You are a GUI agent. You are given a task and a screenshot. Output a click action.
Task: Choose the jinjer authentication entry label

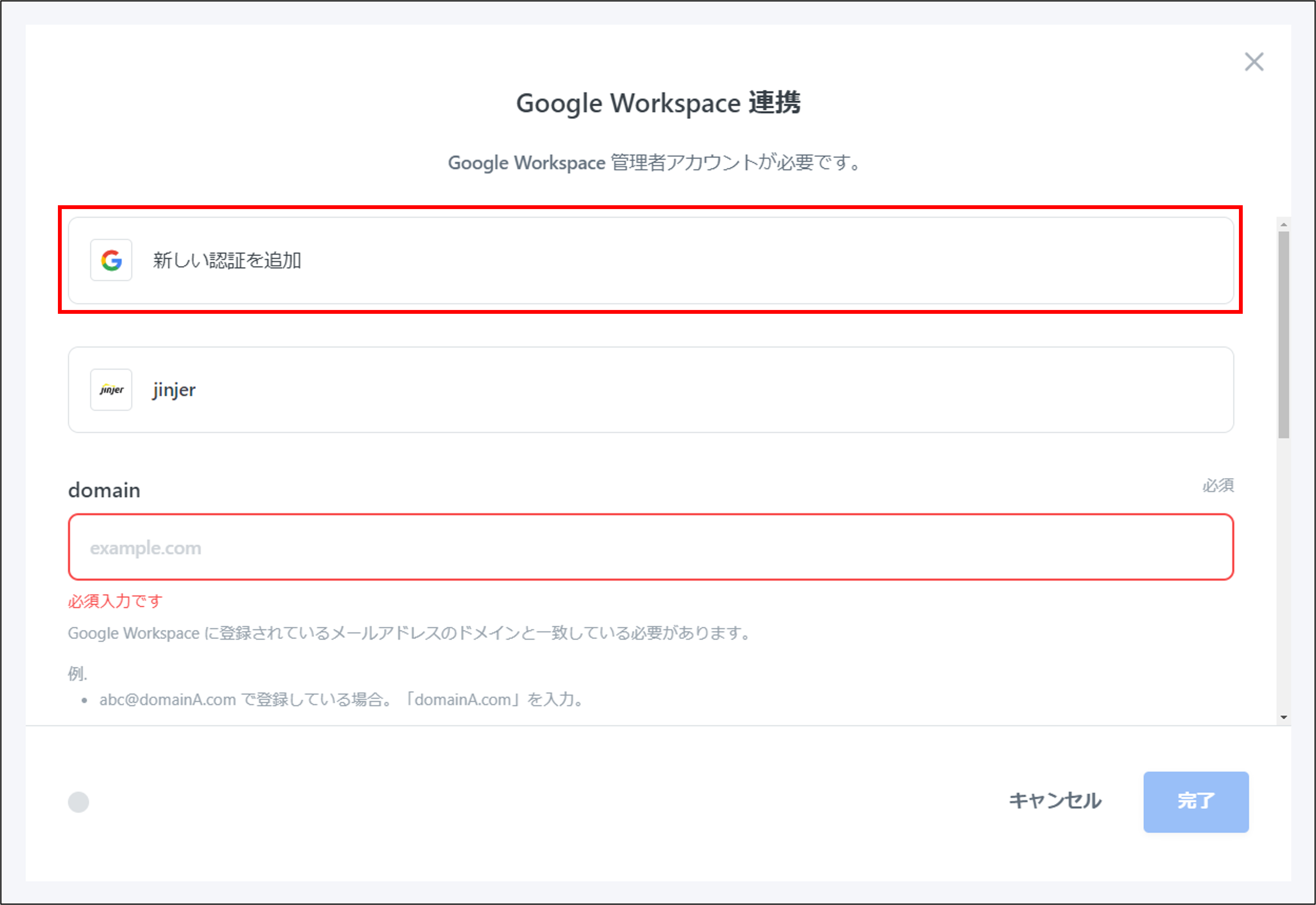(174, 390)
